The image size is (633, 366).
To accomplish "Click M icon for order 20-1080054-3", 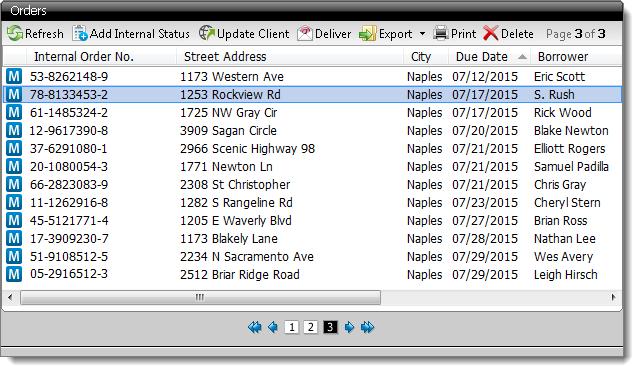I will pos(14,166).
